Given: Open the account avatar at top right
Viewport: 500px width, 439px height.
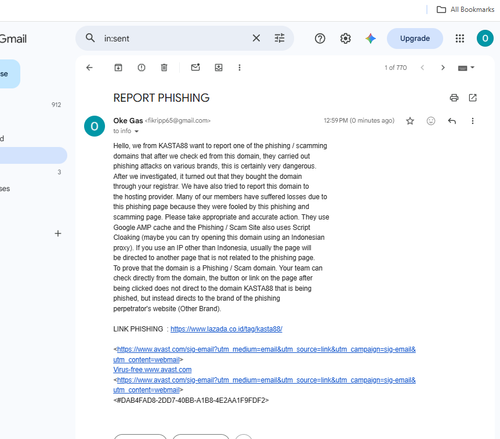Looking at the screenshot, I should pyautogui.click(x=485, y=38).
